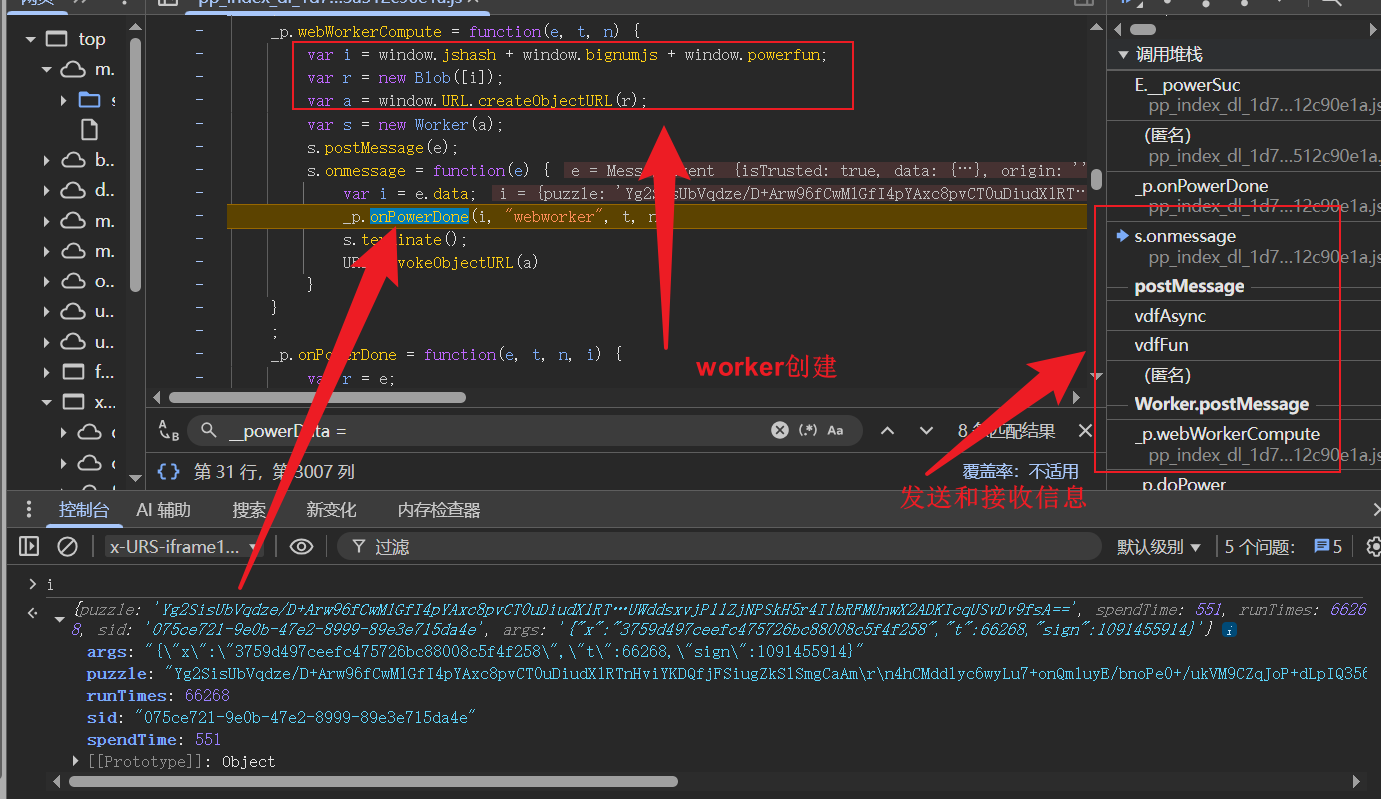Image resolution: width=1381 pixels, height=799 pixels.
Task: Open the document file icon under folder
Action: coord(90,130)
